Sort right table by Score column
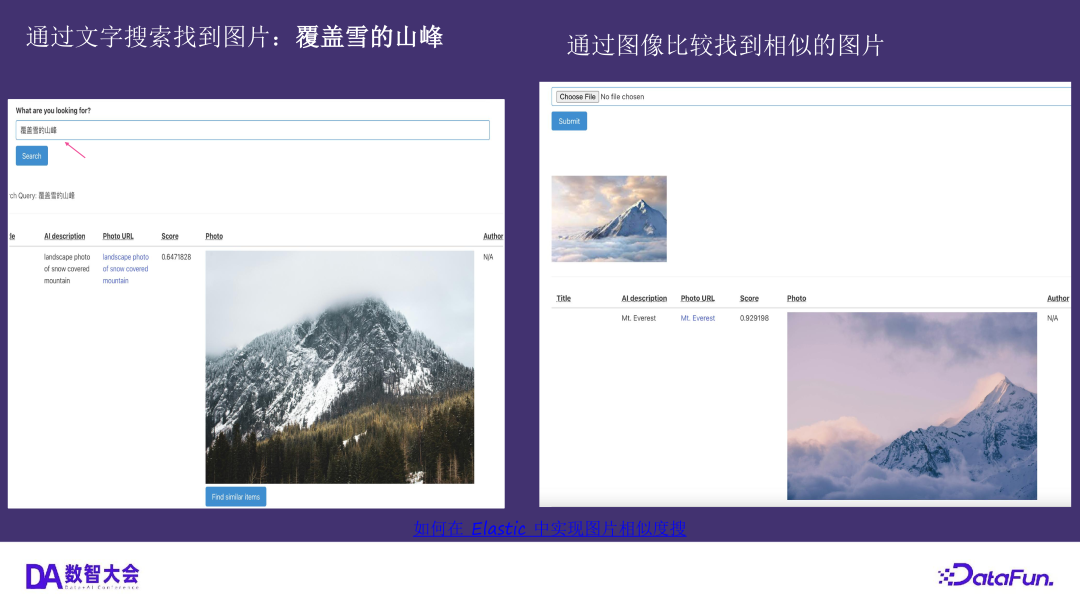 tap(749, 297)
